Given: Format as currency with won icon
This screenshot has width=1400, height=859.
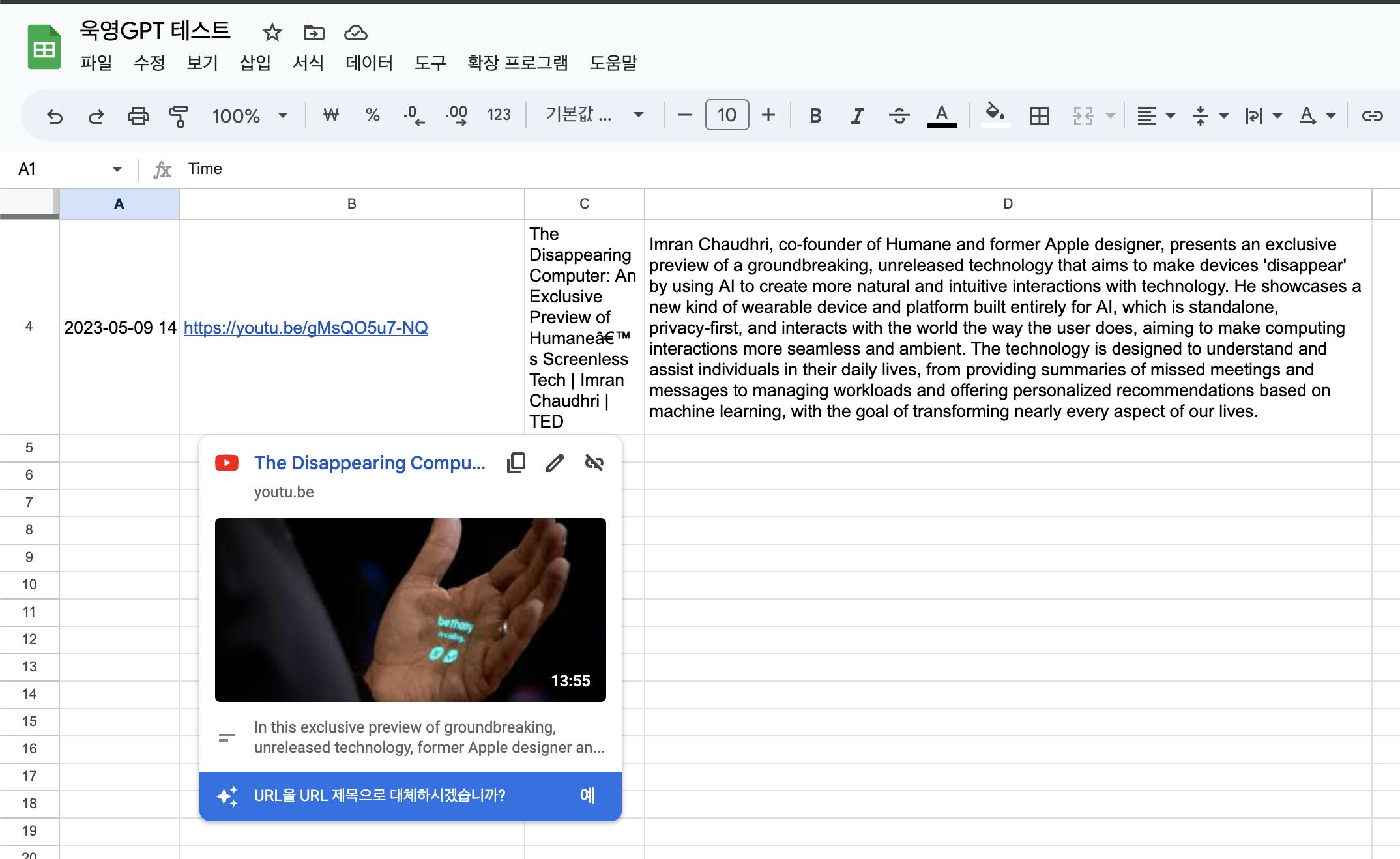Looking at the screenshot, I should pyautogui.click(x=331, y=115).
